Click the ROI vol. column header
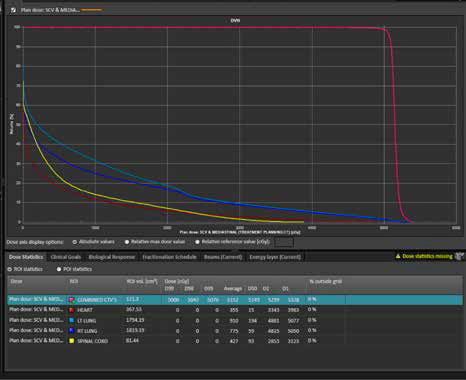Image resolution: width=466 pixels, height=380 pixels. coord(142,281)
